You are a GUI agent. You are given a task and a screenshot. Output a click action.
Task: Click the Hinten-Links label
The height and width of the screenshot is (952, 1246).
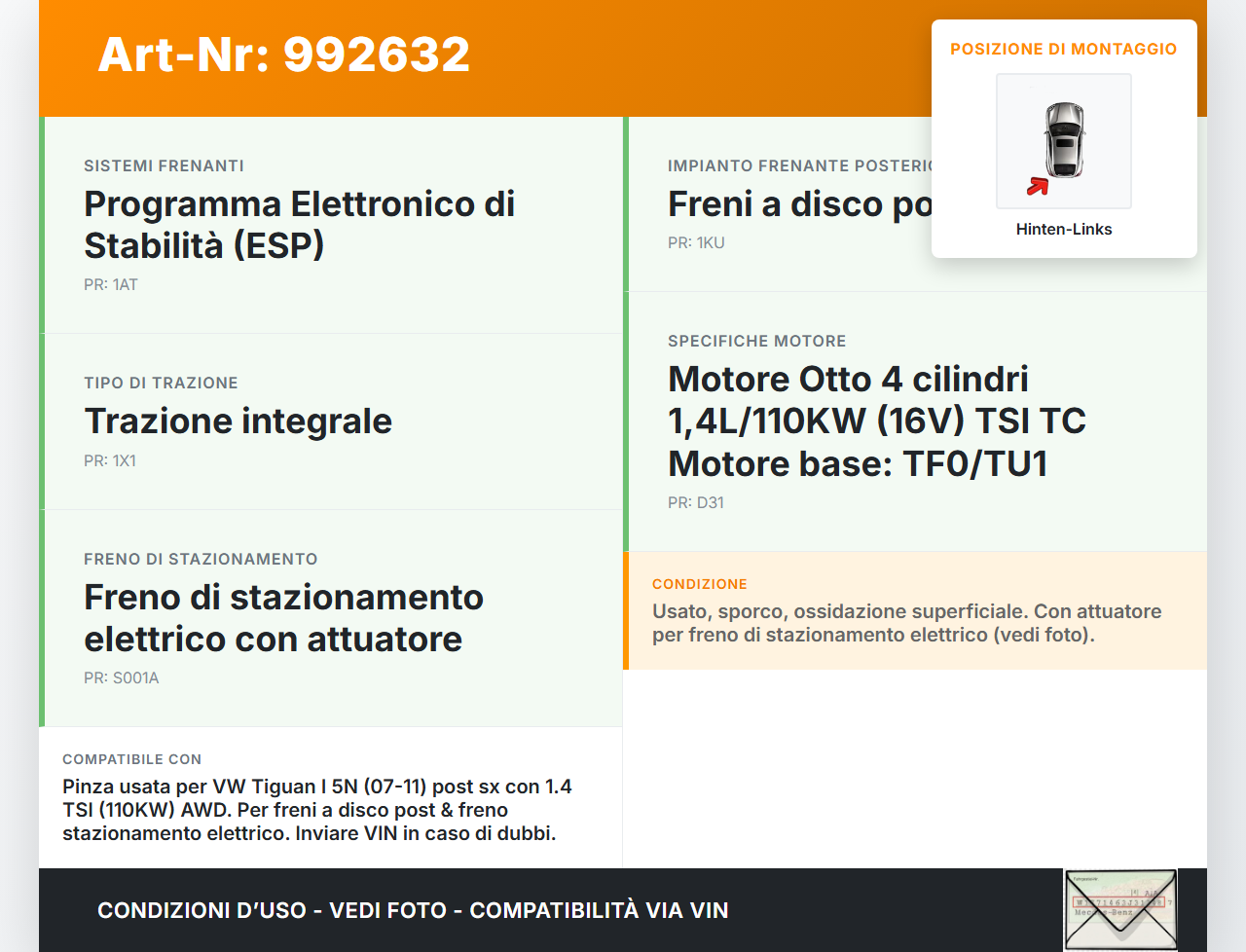[x=1063, y=229]
